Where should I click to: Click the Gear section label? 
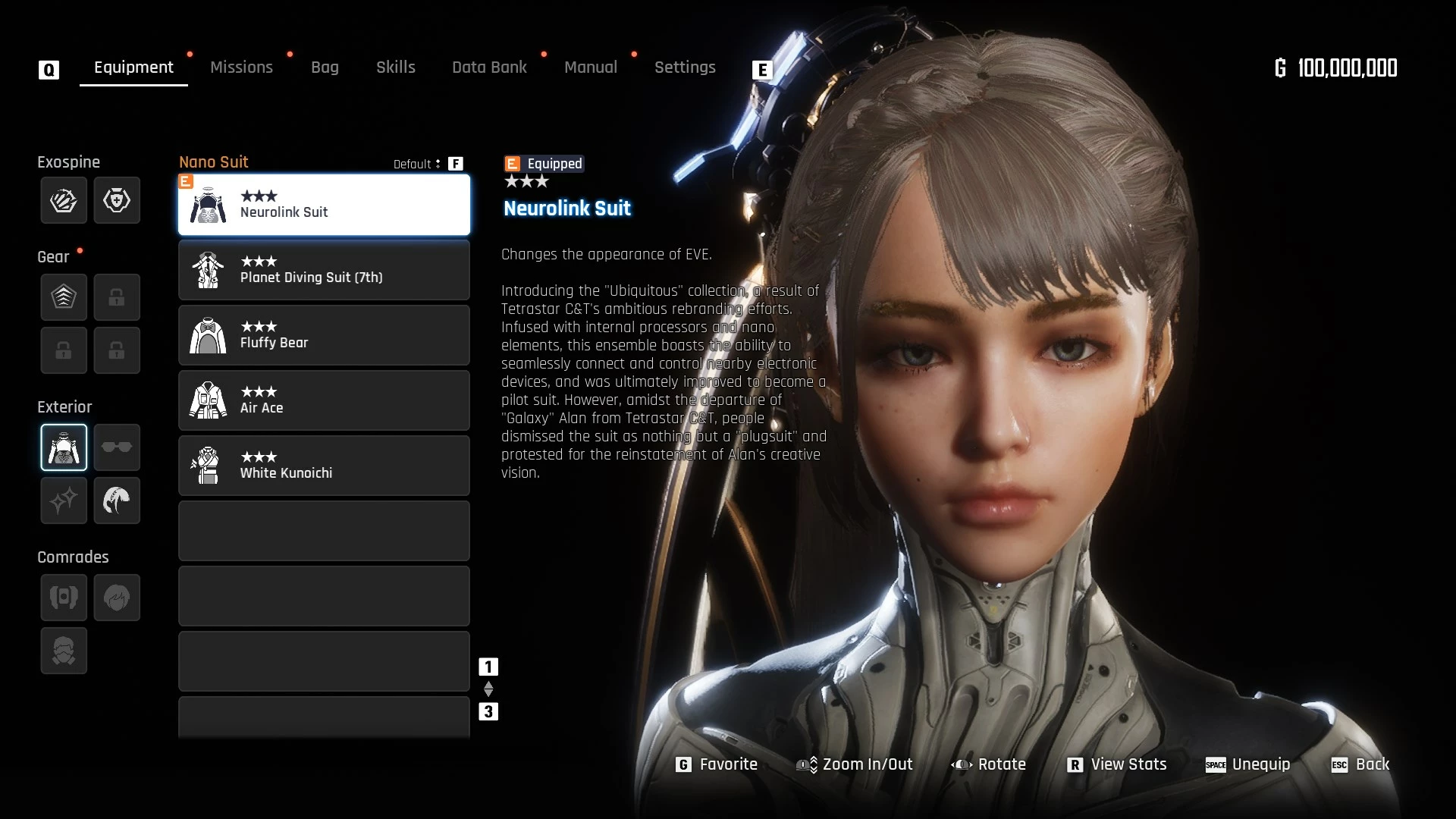pos(53,257)
